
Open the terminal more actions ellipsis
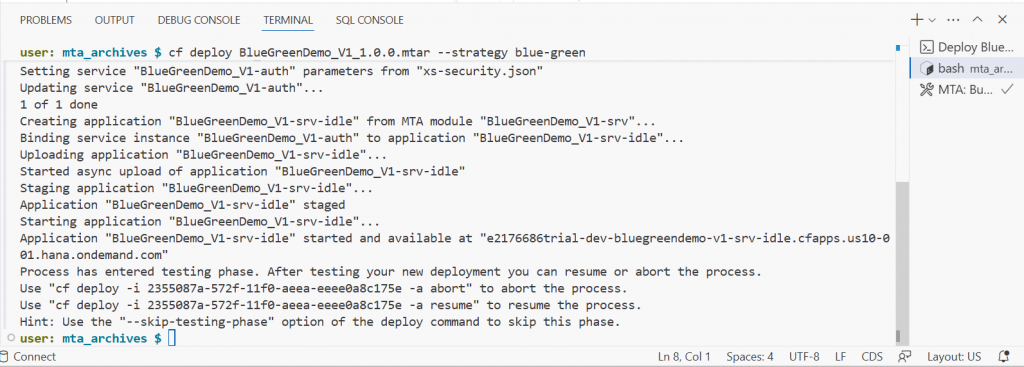[x=953, y=20]
